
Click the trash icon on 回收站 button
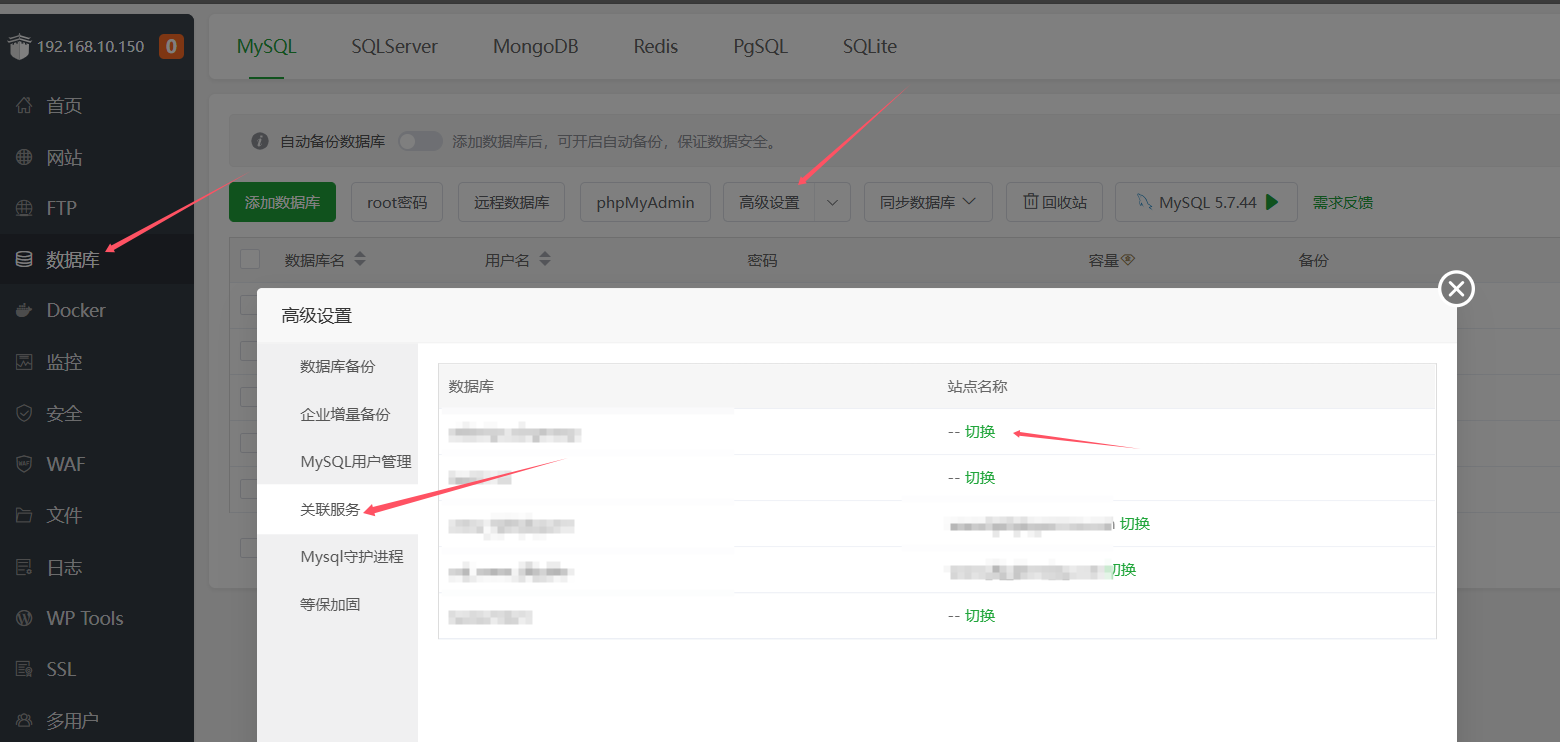pyautogui.click(x=1030, y=202)
